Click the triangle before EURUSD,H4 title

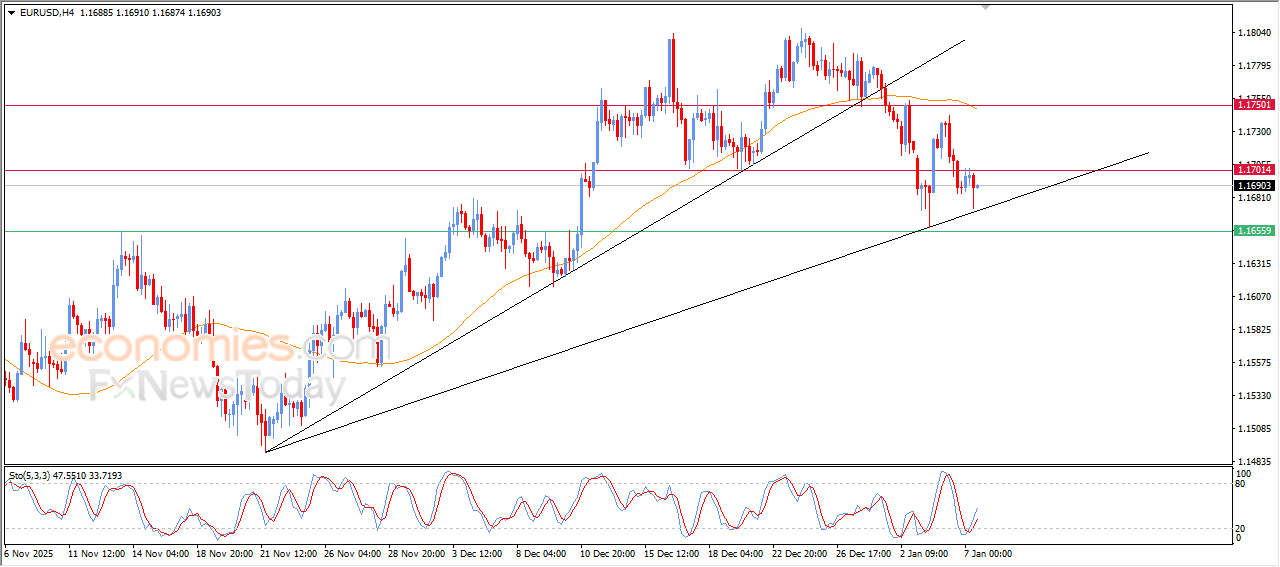tap(11, 13)
